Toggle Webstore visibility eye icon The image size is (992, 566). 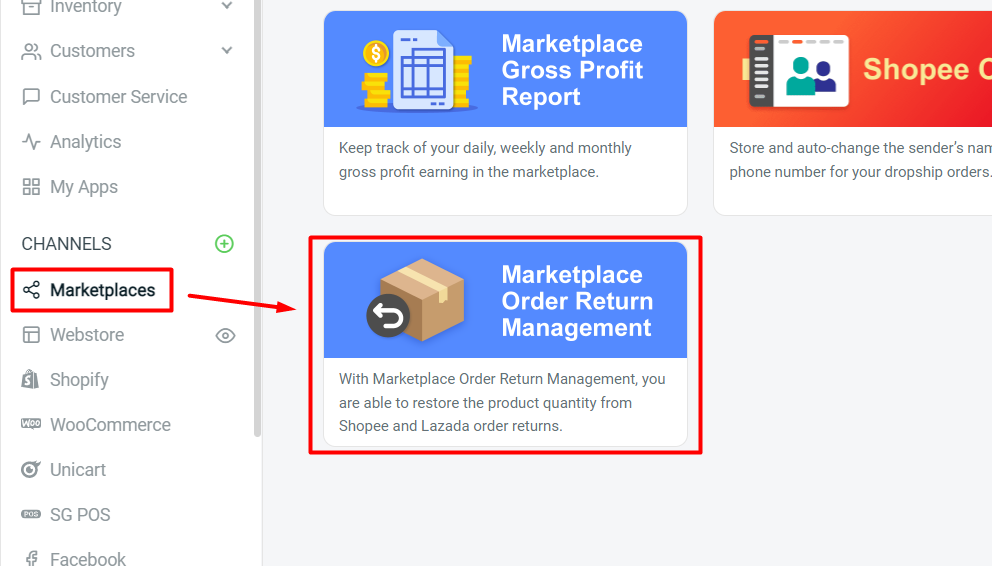click(x=225, y=336)
